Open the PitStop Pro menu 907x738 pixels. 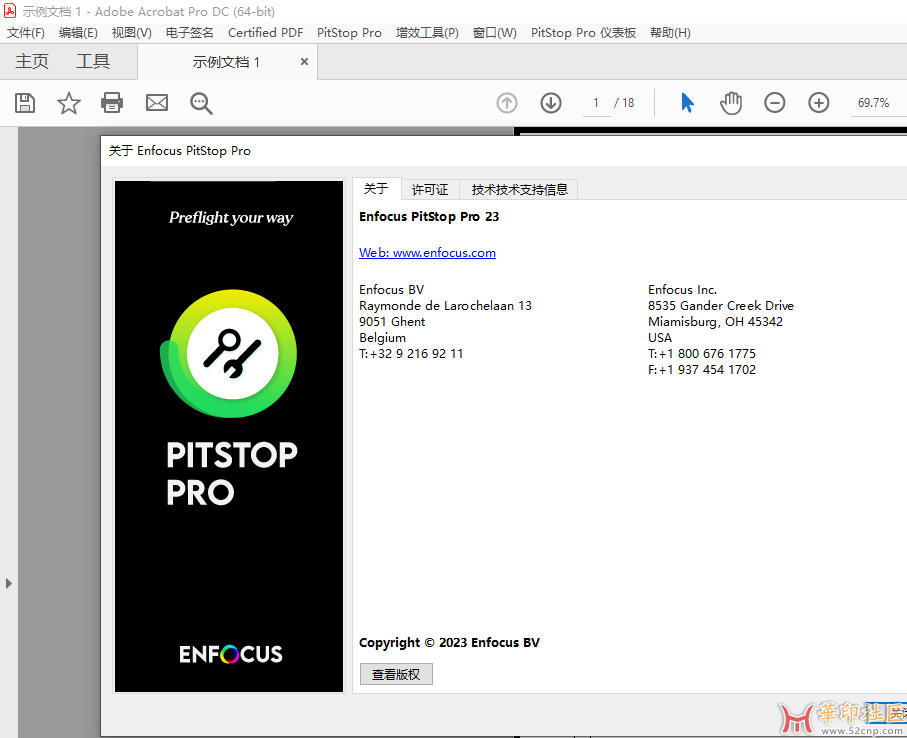349,33
